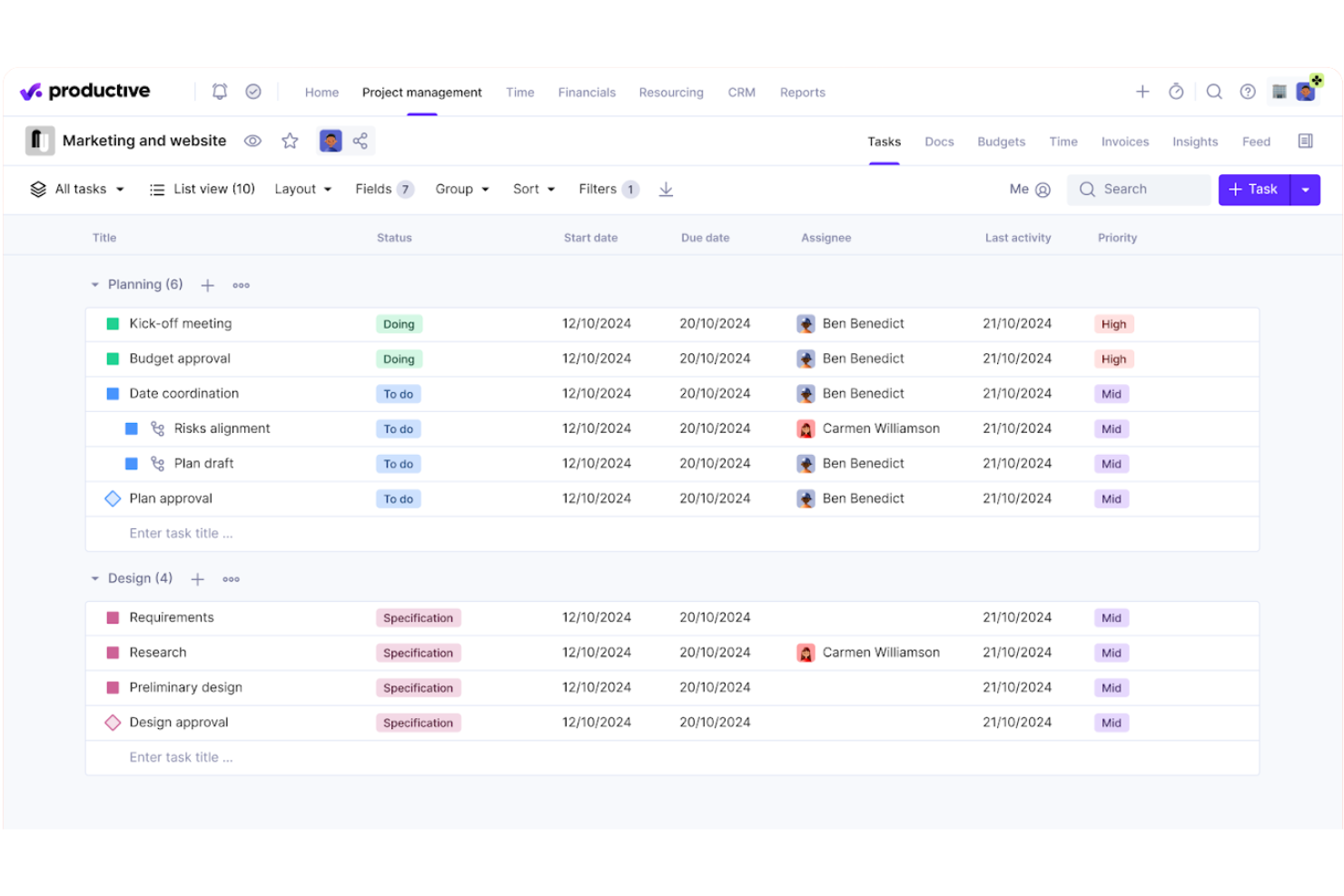Viewport: 1344px width, 896px height.
Task: Switch to the Docs tab
Action: [939, 142]
